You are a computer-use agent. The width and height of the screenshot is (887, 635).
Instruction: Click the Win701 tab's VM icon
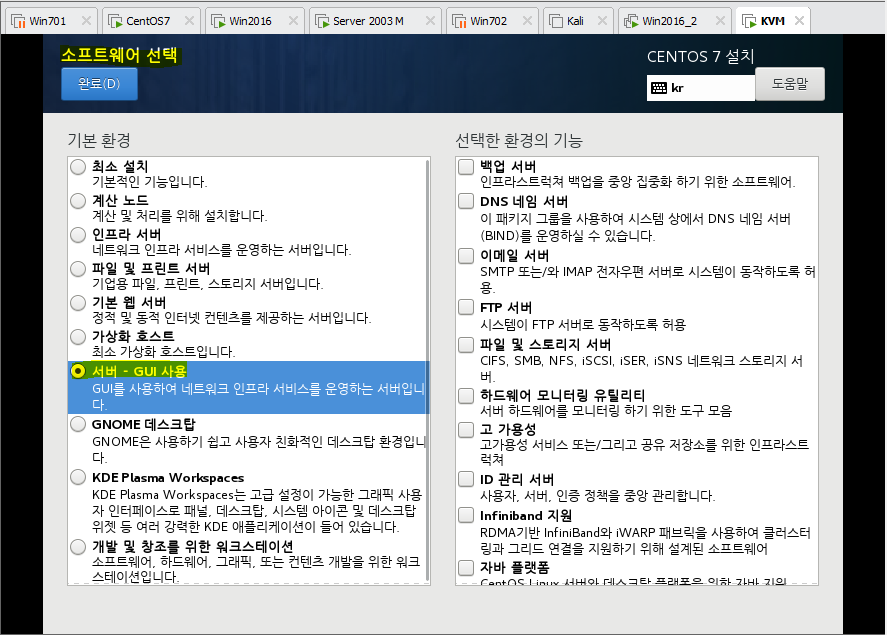19,21
